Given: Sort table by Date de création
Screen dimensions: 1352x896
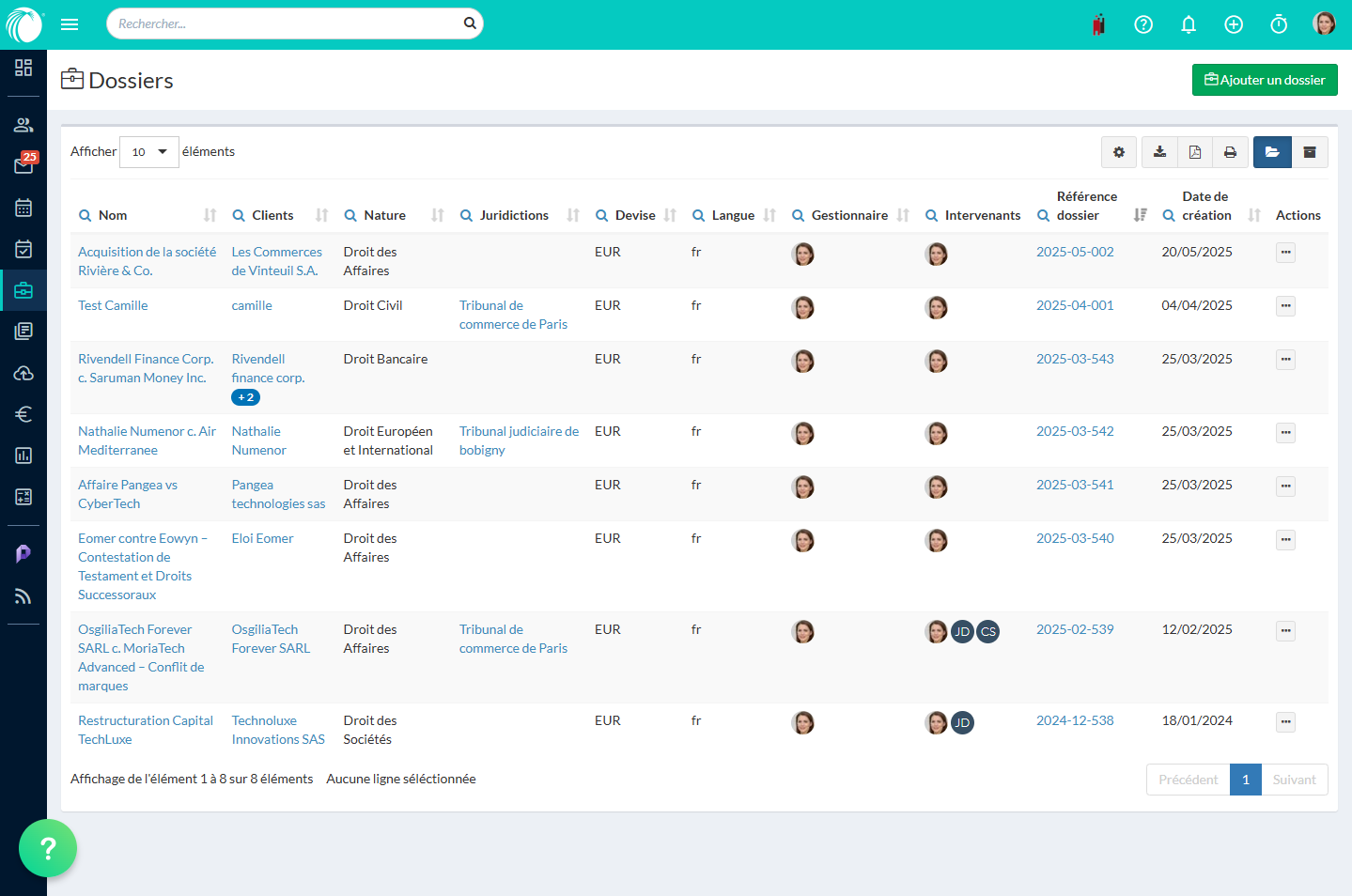Looking at the screenshot, I should [x=1254, y=215].
